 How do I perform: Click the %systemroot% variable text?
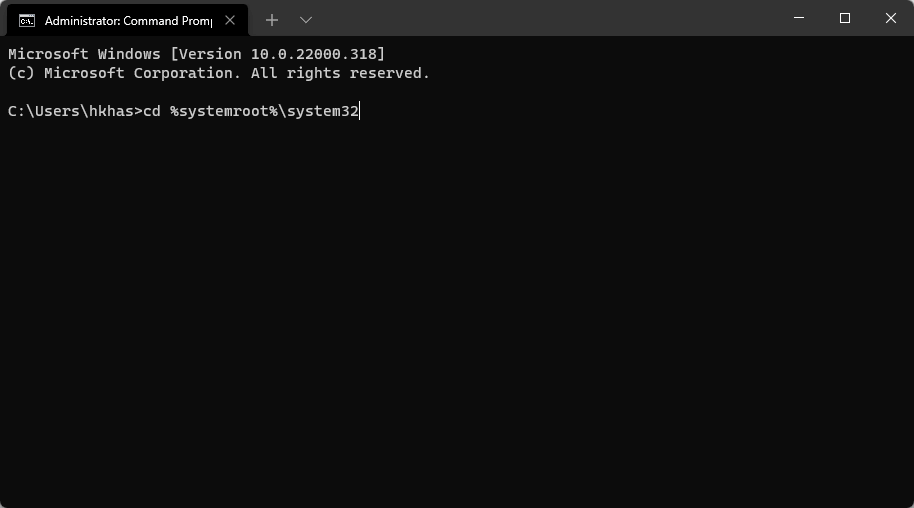(x=224, y=111)
